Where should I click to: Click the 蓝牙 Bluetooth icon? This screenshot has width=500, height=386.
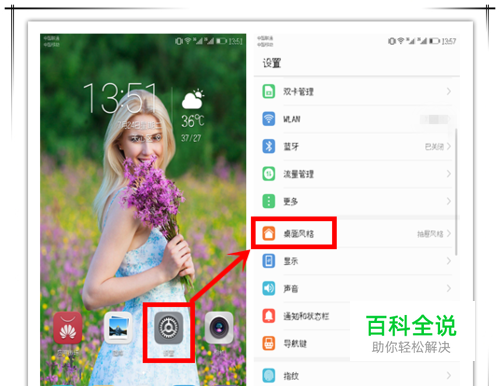pyautogui.click(x=269, y=146)
